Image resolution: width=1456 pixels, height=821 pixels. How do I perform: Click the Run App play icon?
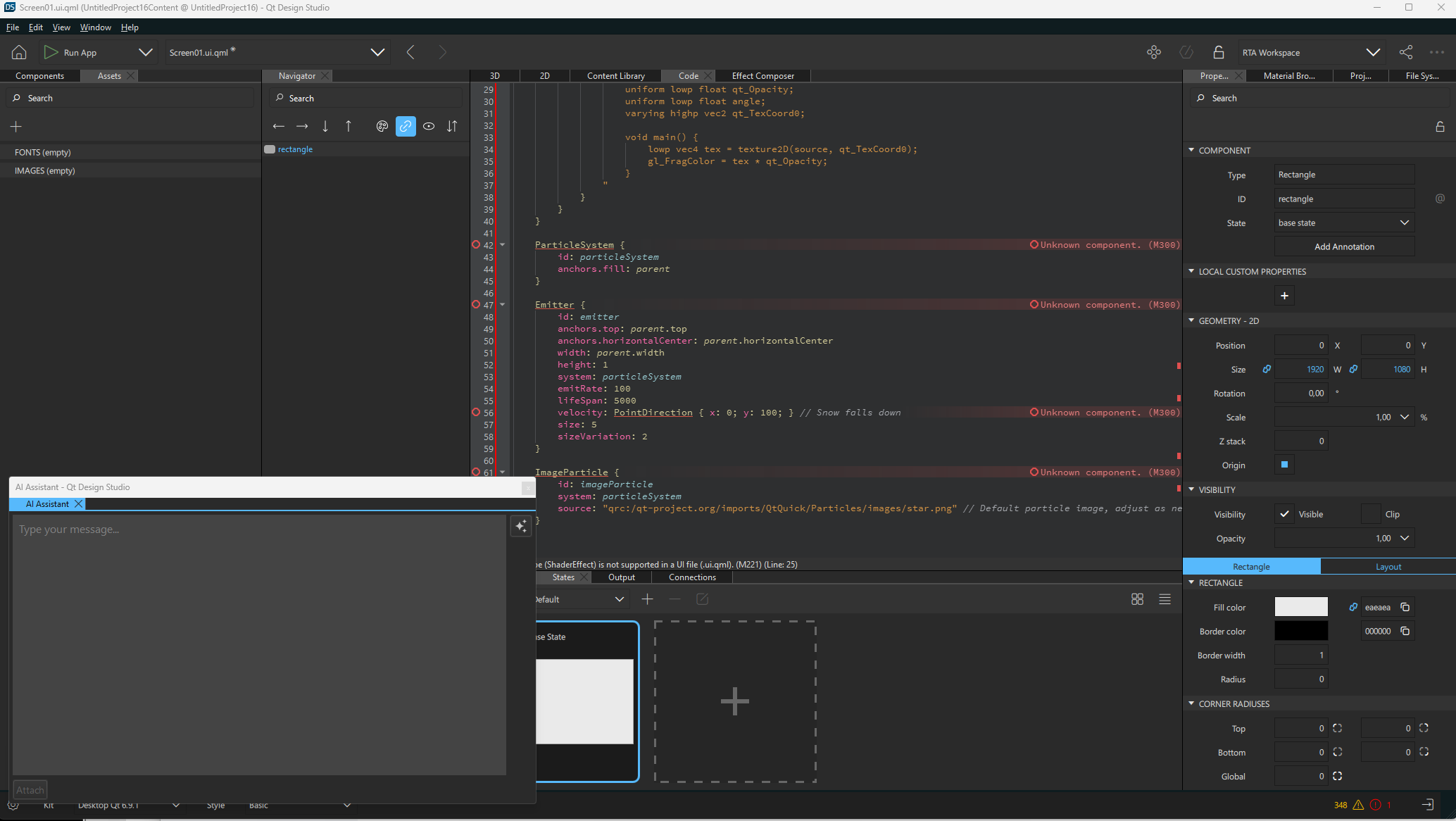tap(51, 52)
